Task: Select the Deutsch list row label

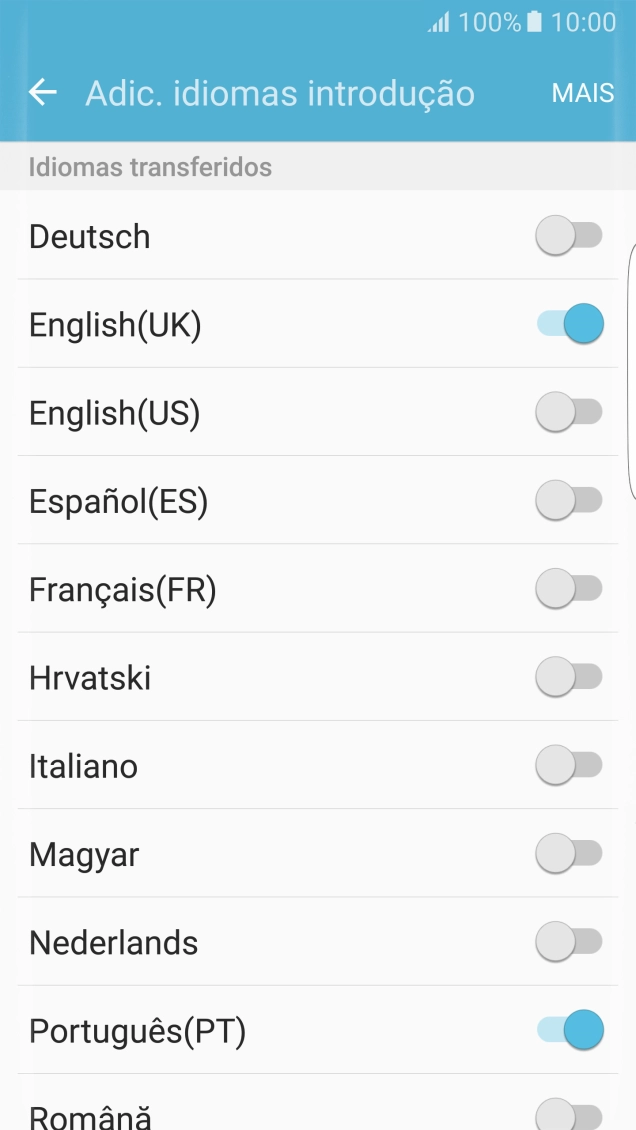Action: click(90, 237)
